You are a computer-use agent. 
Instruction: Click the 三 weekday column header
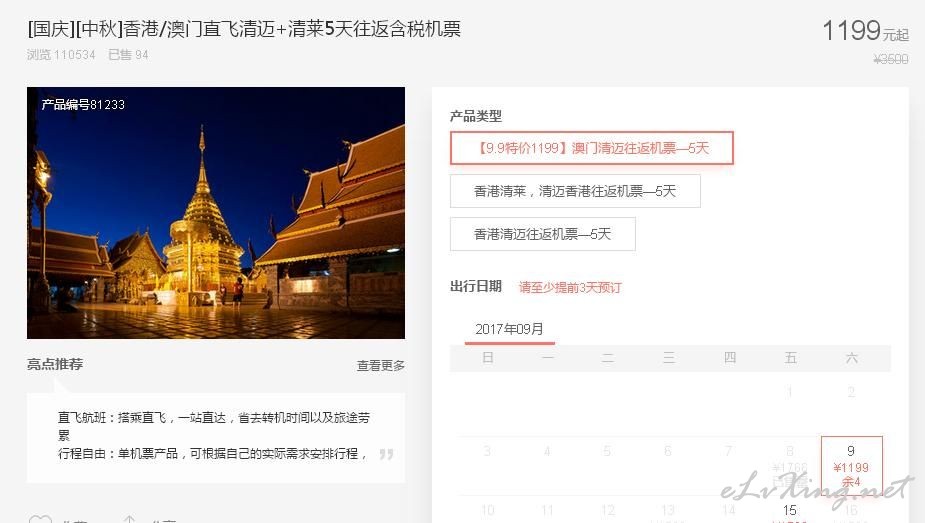click(669, 358)
